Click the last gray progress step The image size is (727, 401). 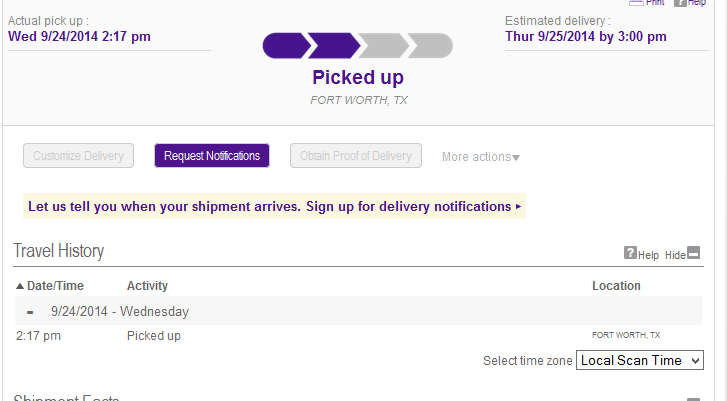(x=432, y=45)
